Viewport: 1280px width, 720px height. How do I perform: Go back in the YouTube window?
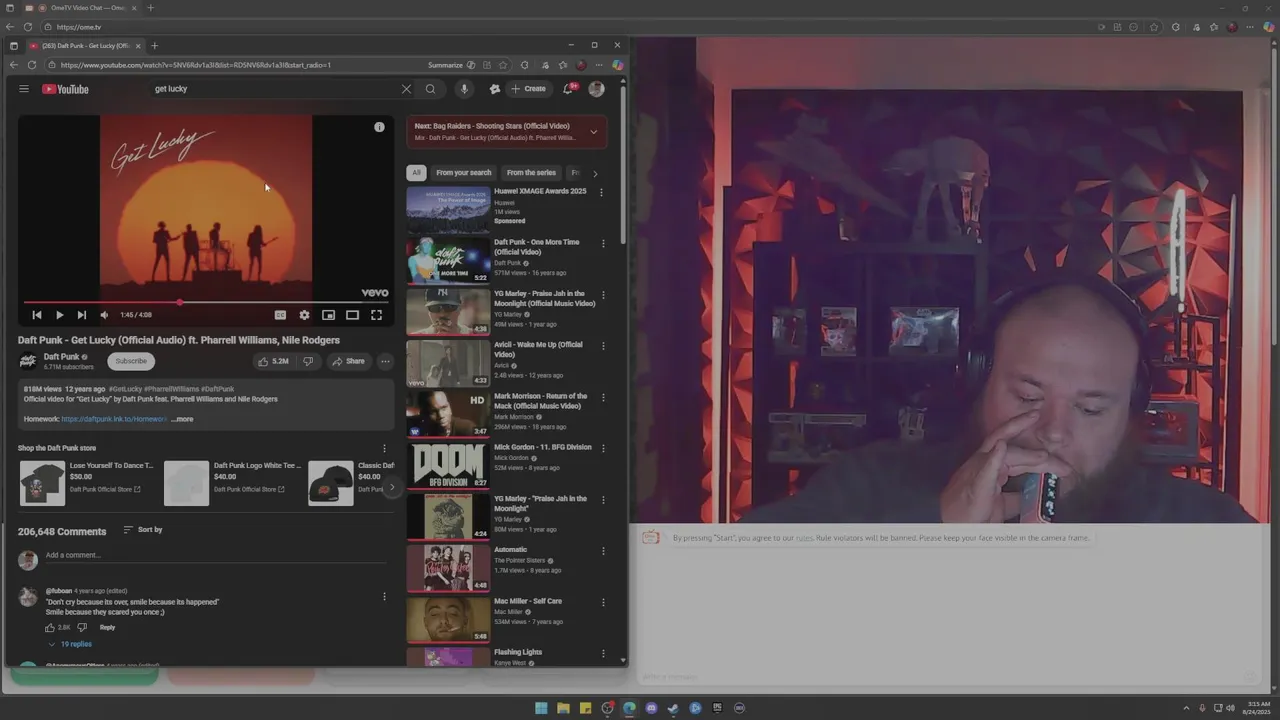(x=13, y=65)
